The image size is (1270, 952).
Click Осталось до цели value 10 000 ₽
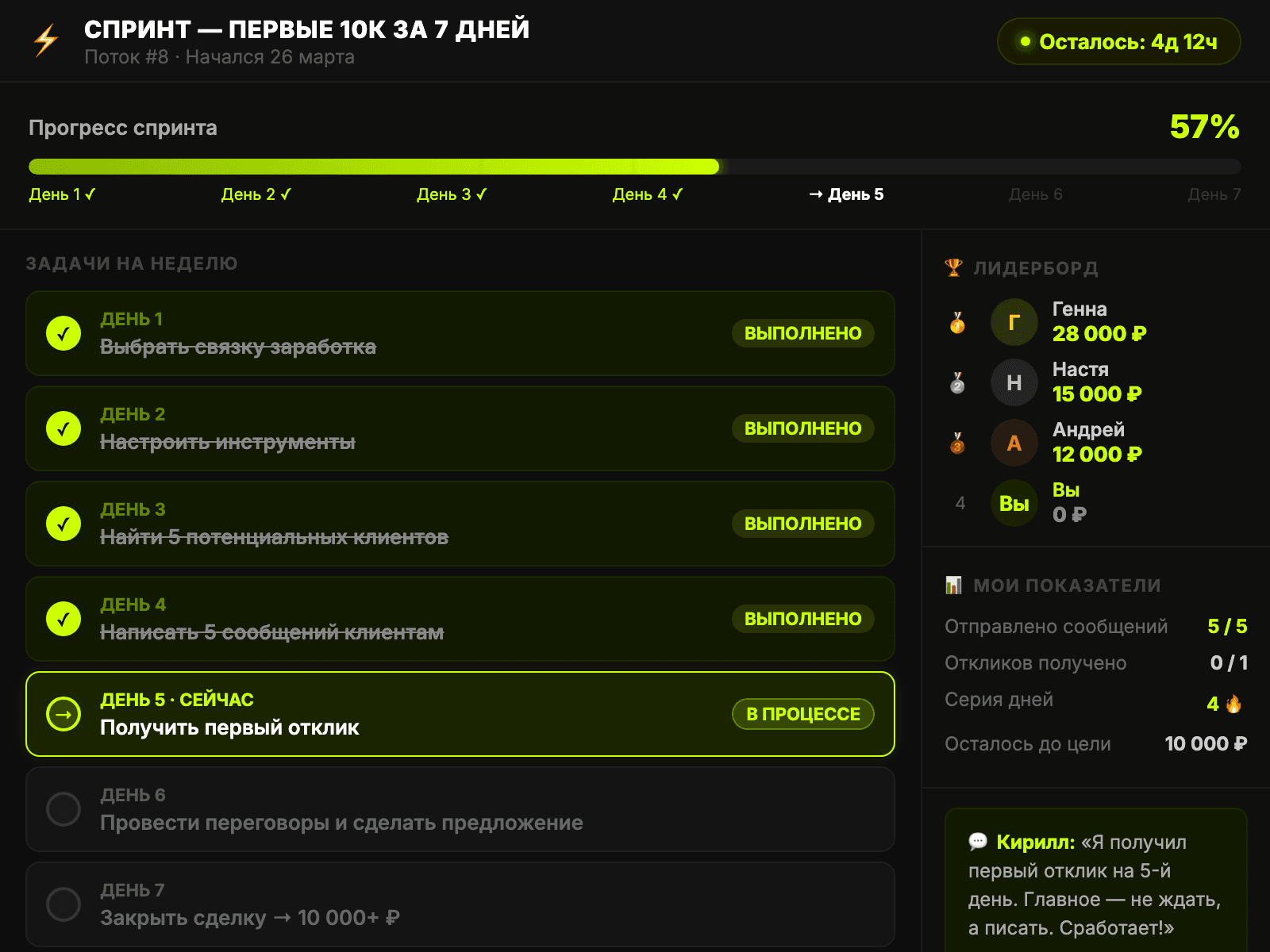click(x=1206, y=744)
